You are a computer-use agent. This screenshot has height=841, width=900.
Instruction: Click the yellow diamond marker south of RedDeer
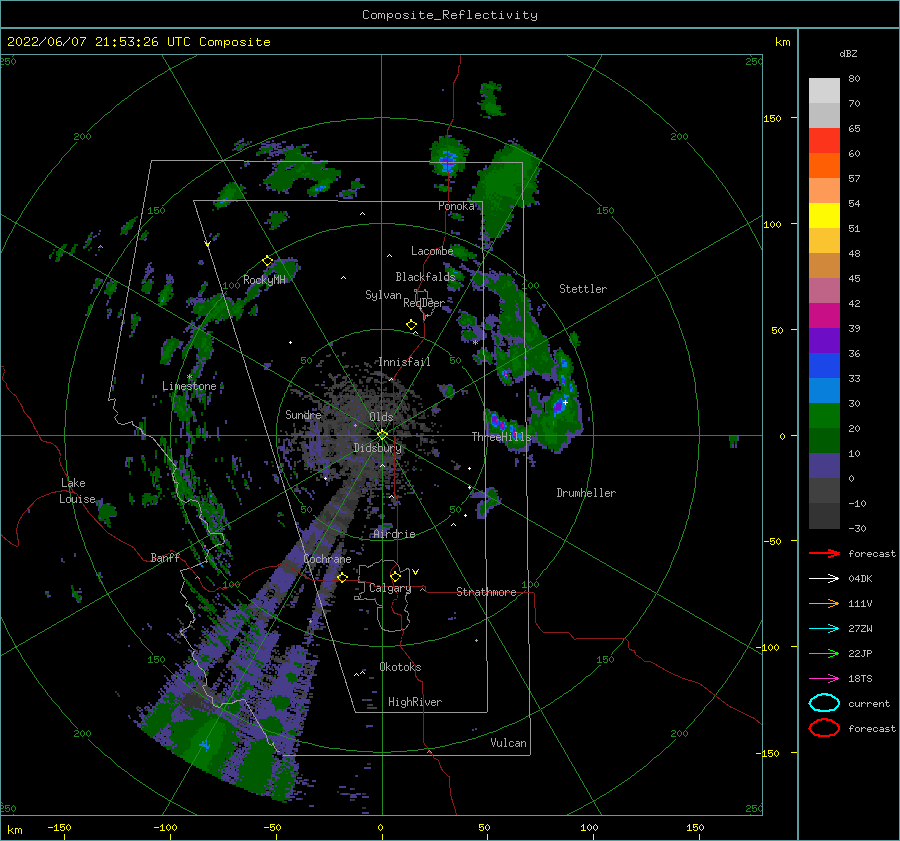412,325
